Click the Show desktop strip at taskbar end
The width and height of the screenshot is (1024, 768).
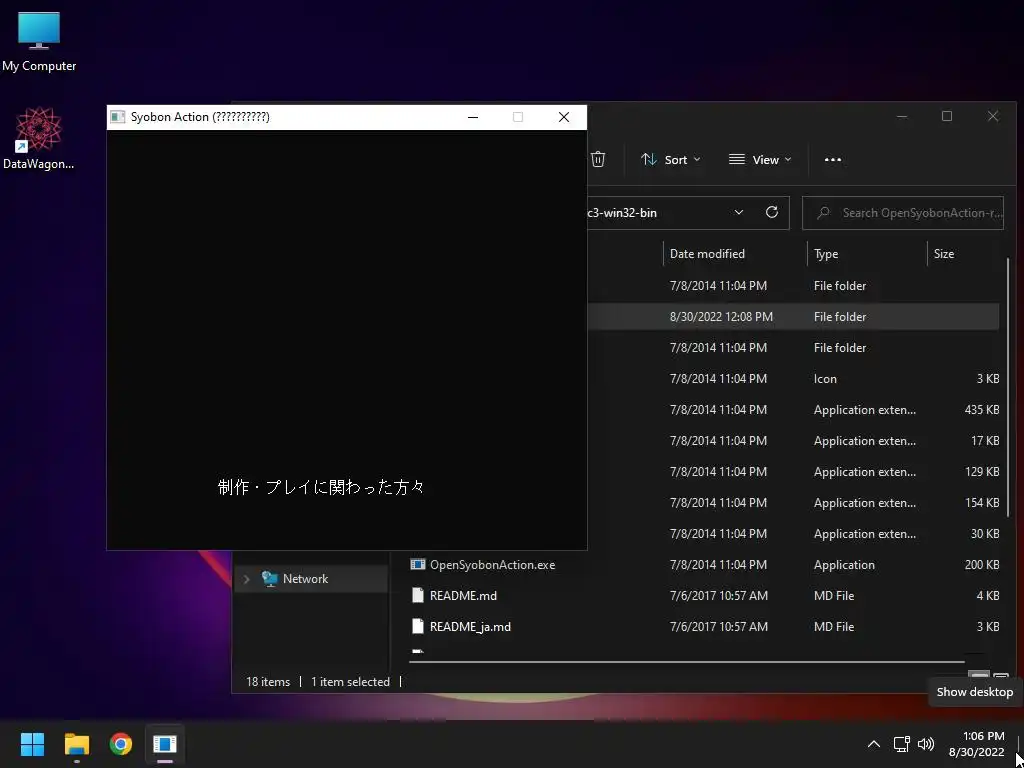pos(1019,744)
